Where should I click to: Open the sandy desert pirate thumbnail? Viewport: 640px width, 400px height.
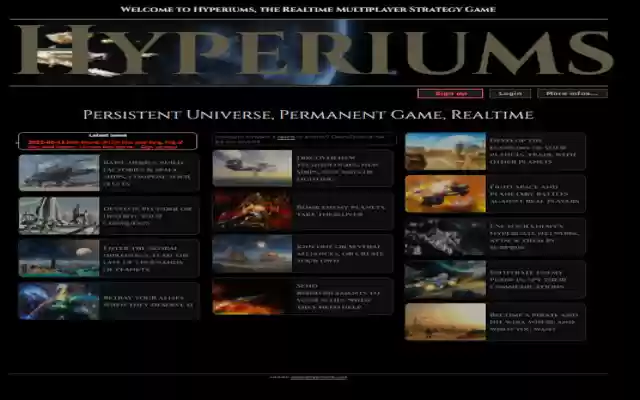[445, 322]
